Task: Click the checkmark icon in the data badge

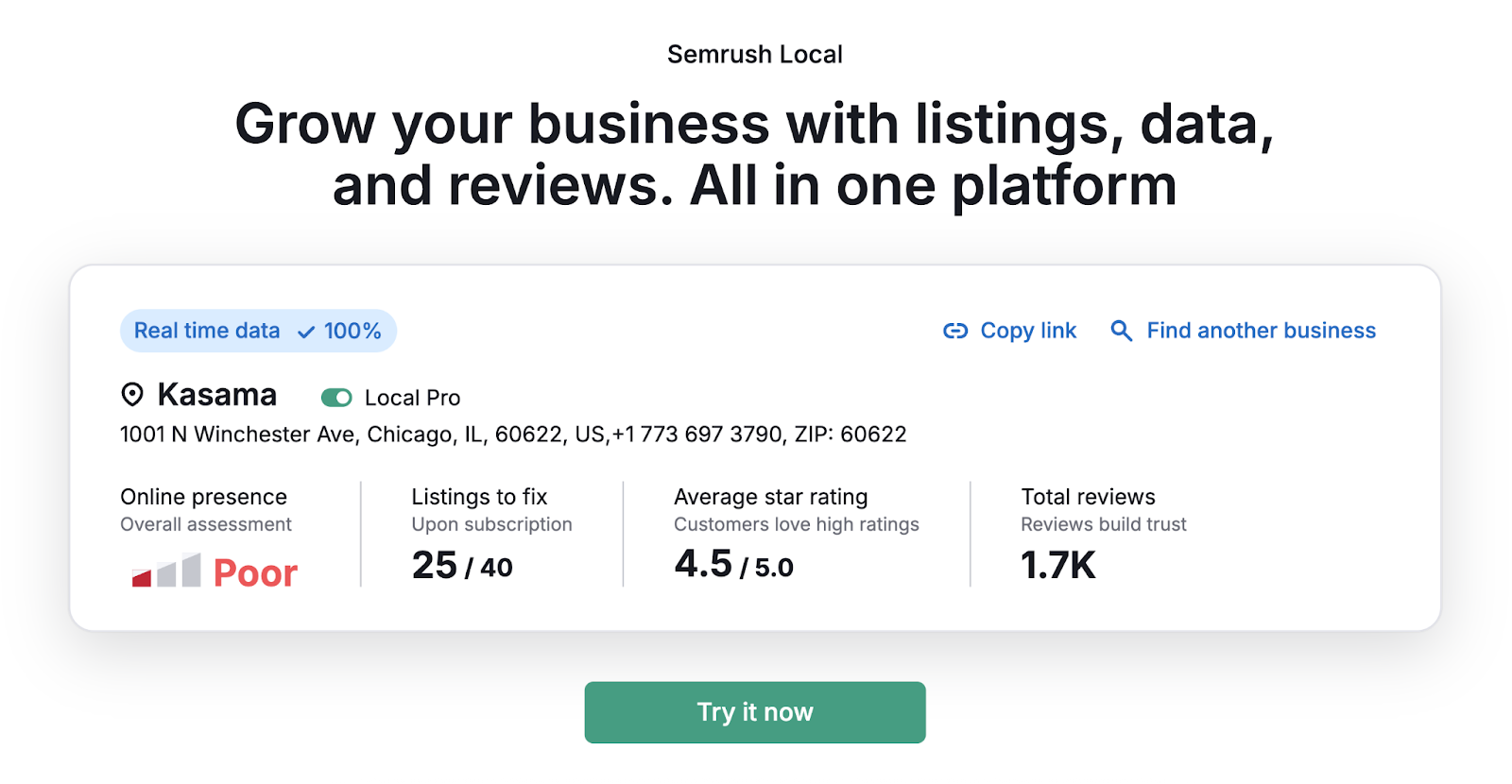Action: click(x=306, y=332)
